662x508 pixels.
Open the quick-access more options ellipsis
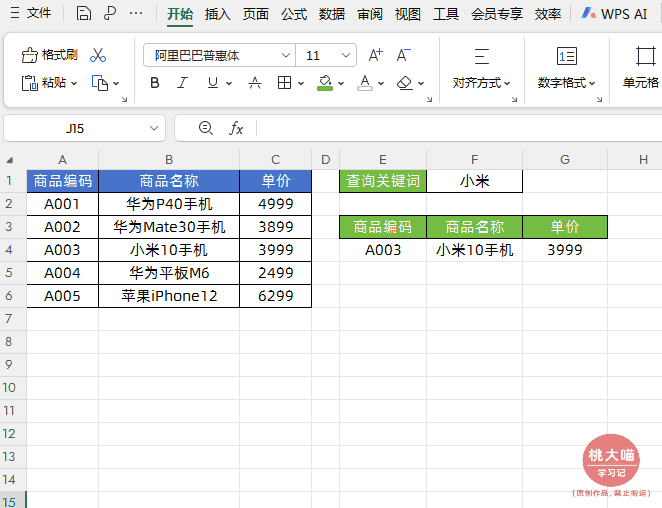[136, 14]
